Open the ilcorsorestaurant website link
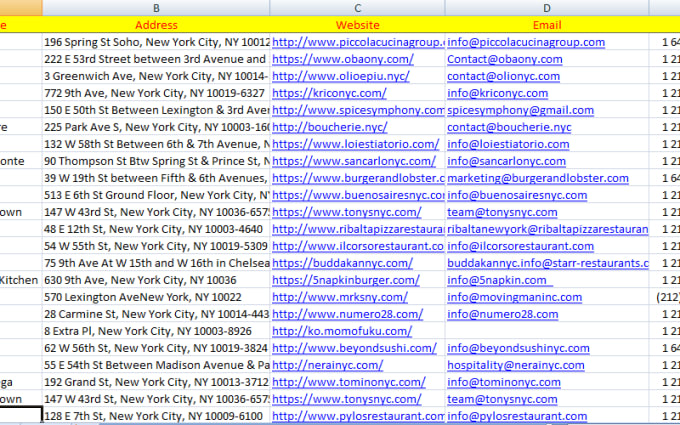This screenshot has height=425, width=680. coord(358,246)
